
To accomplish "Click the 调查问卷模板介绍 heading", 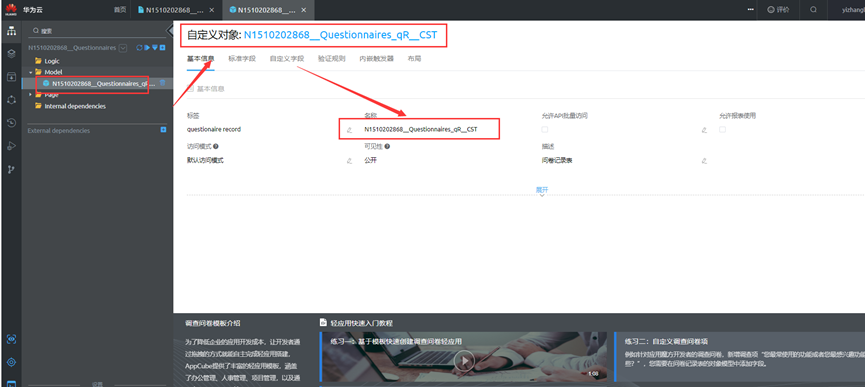I will point(213,323).
